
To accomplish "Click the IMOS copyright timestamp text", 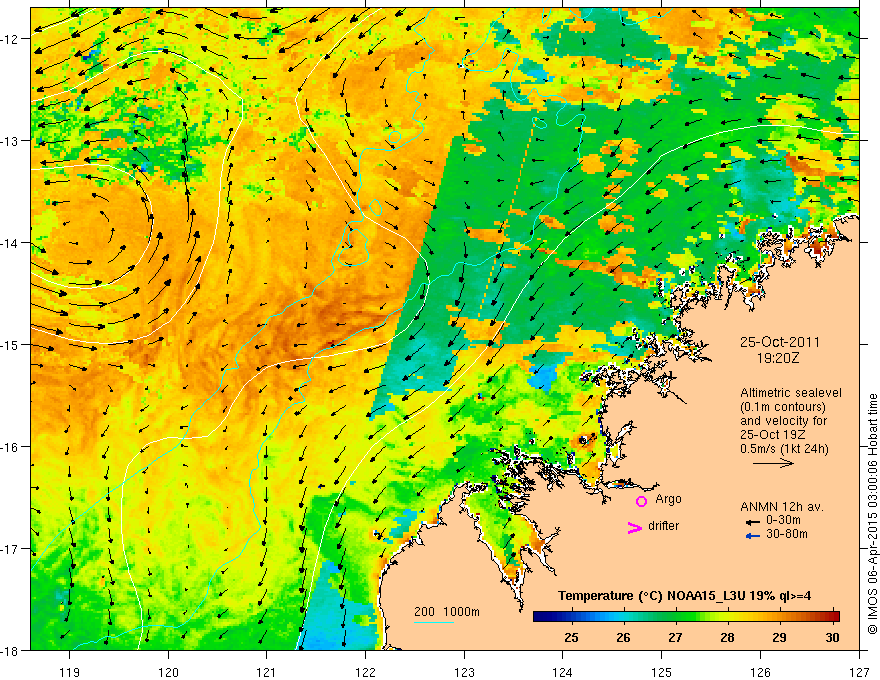I will pos(872,514).
